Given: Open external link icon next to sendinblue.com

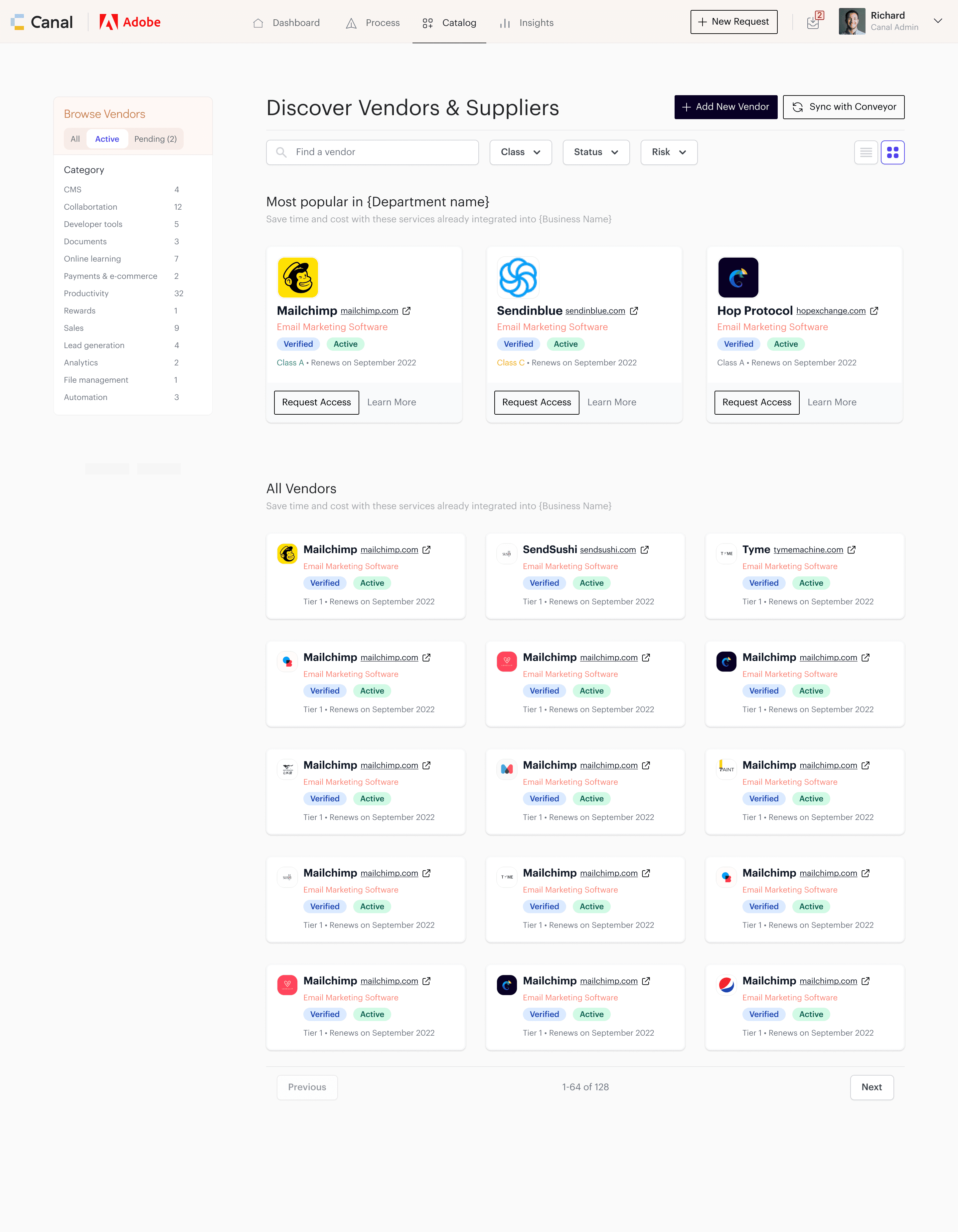Looking at the screenshot, I should pyautogui.click(x=634, y=311).
